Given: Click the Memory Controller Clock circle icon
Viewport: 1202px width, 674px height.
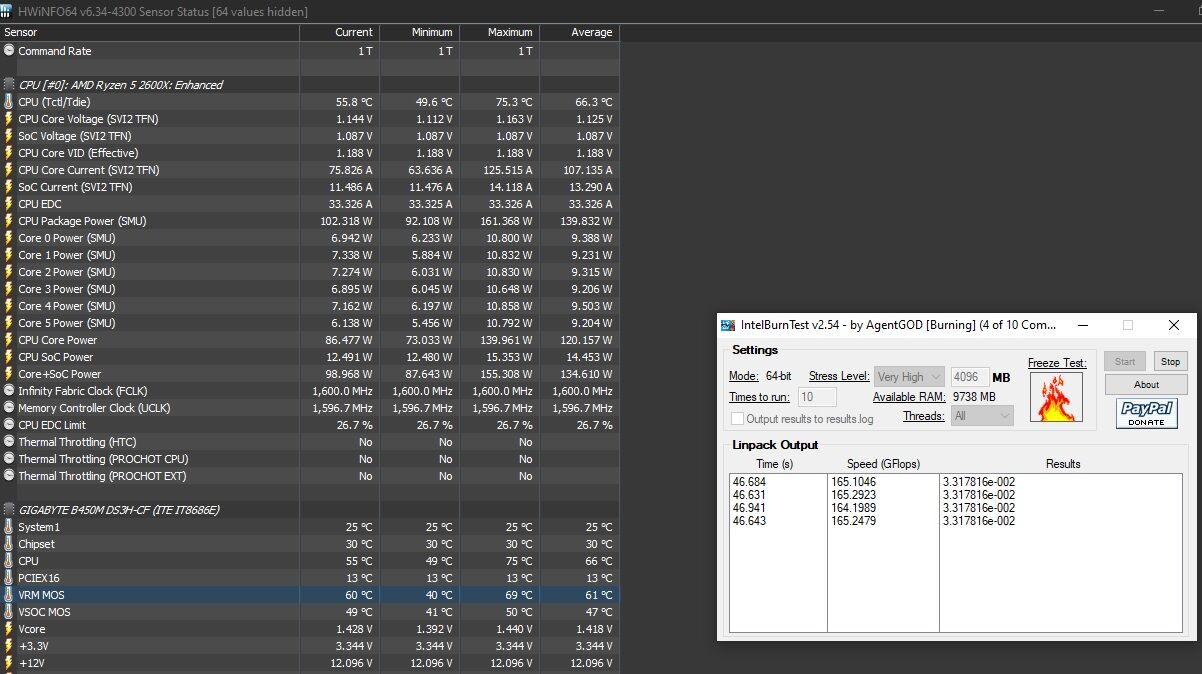Looking at the screenshot, I should 9,408.
